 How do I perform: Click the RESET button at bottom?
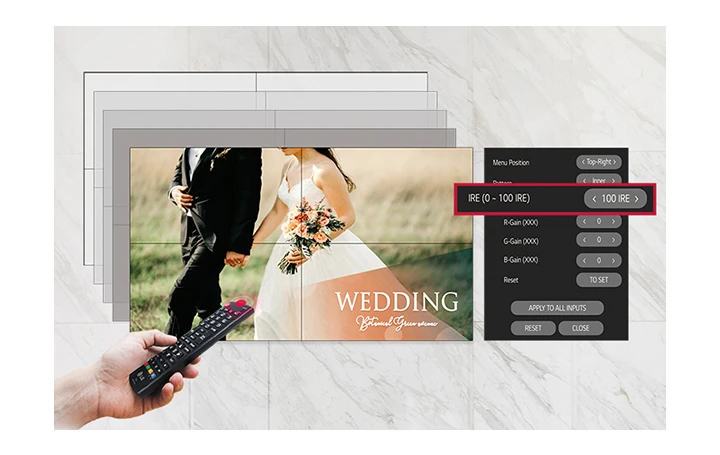click(x=533, y=328)
